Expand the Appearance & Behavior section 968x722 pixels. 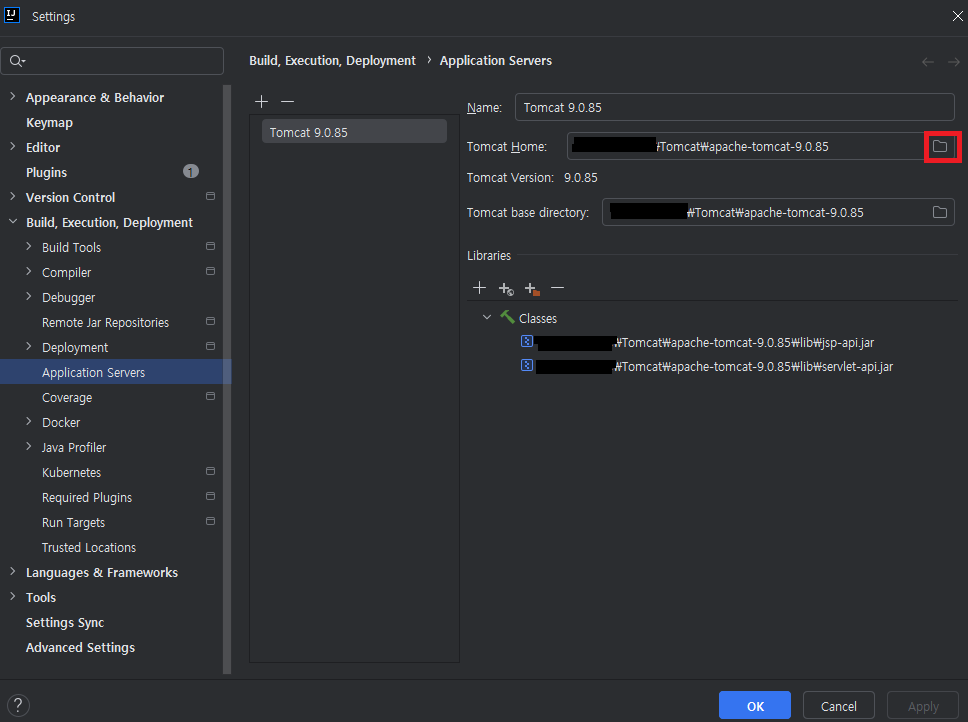[x=13, y=96]
